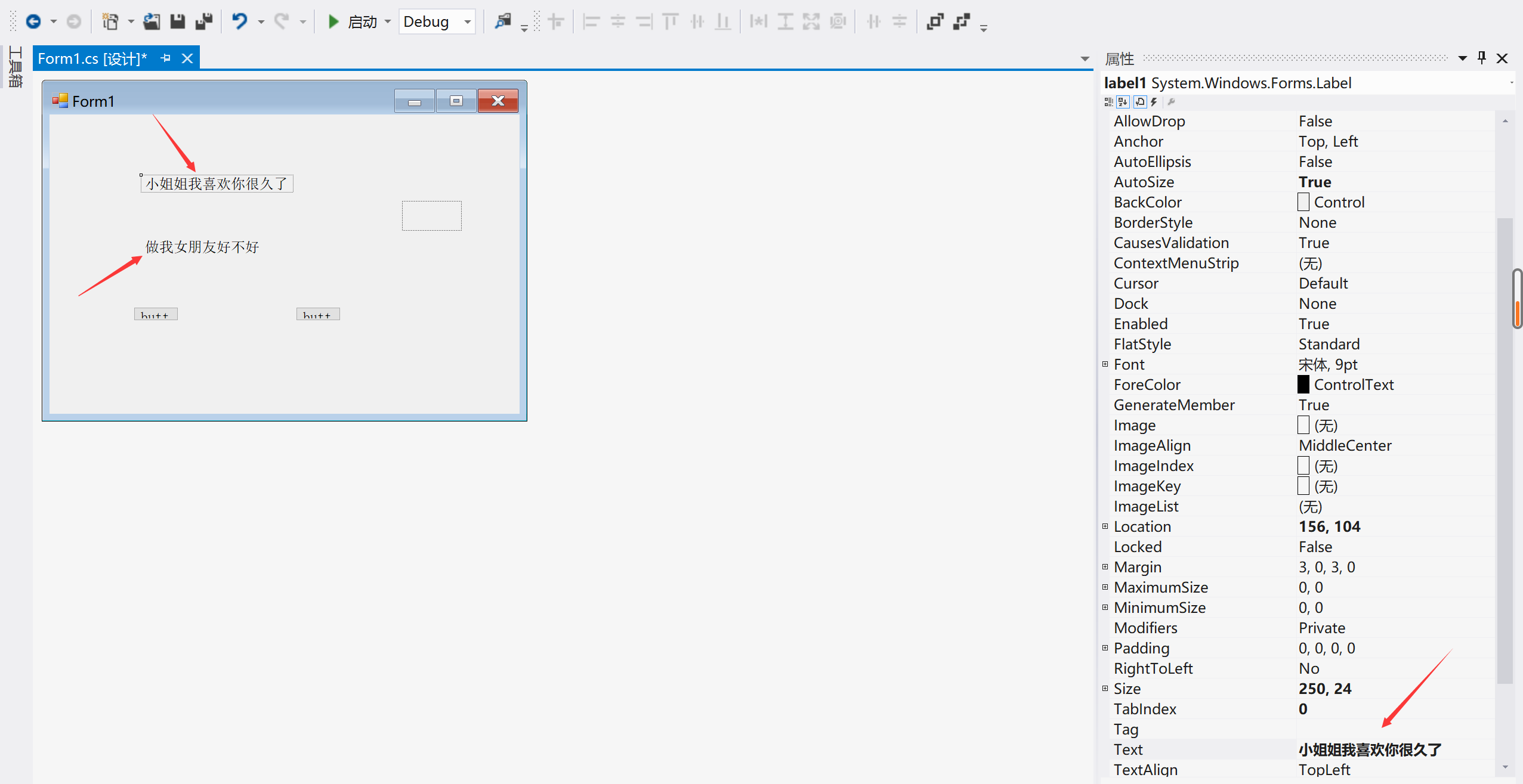
Task: Open layout toolbar overflow options arrow
Action: point(984,27)
